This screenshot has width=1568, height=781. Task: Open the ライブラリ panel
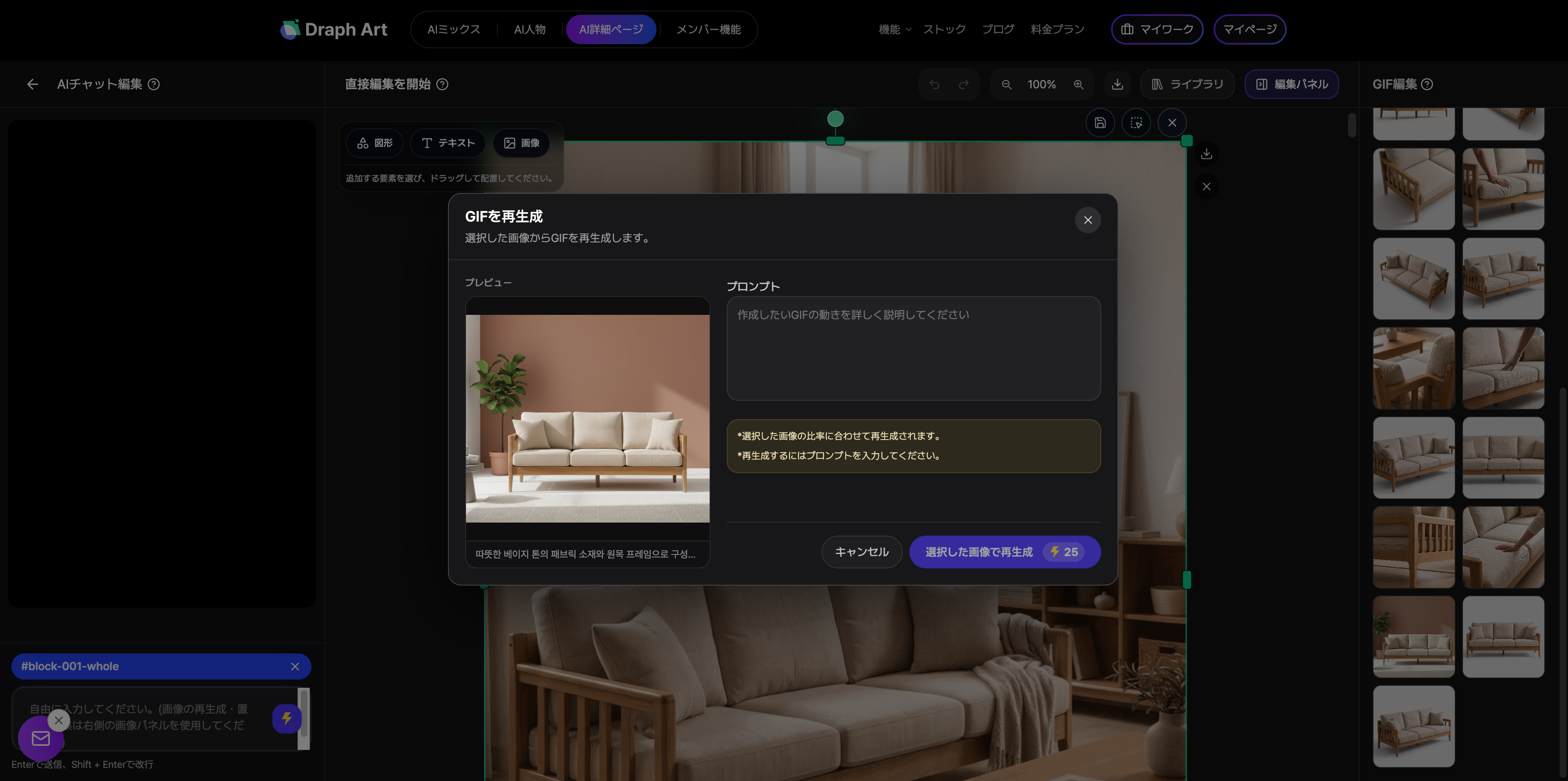1187,85
